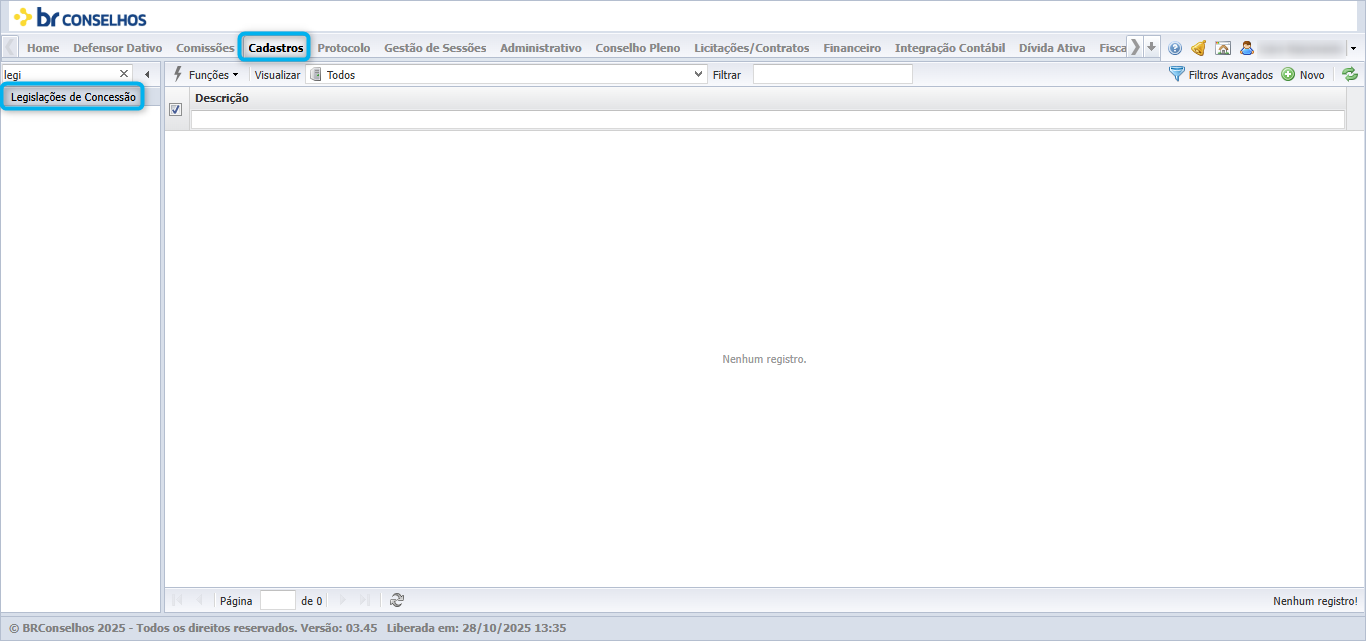The width and height of the screenshot is (1366, 641).
Task: Toggle the select-all checkbox beside Descrição
Action: click(x=175, y=109)
